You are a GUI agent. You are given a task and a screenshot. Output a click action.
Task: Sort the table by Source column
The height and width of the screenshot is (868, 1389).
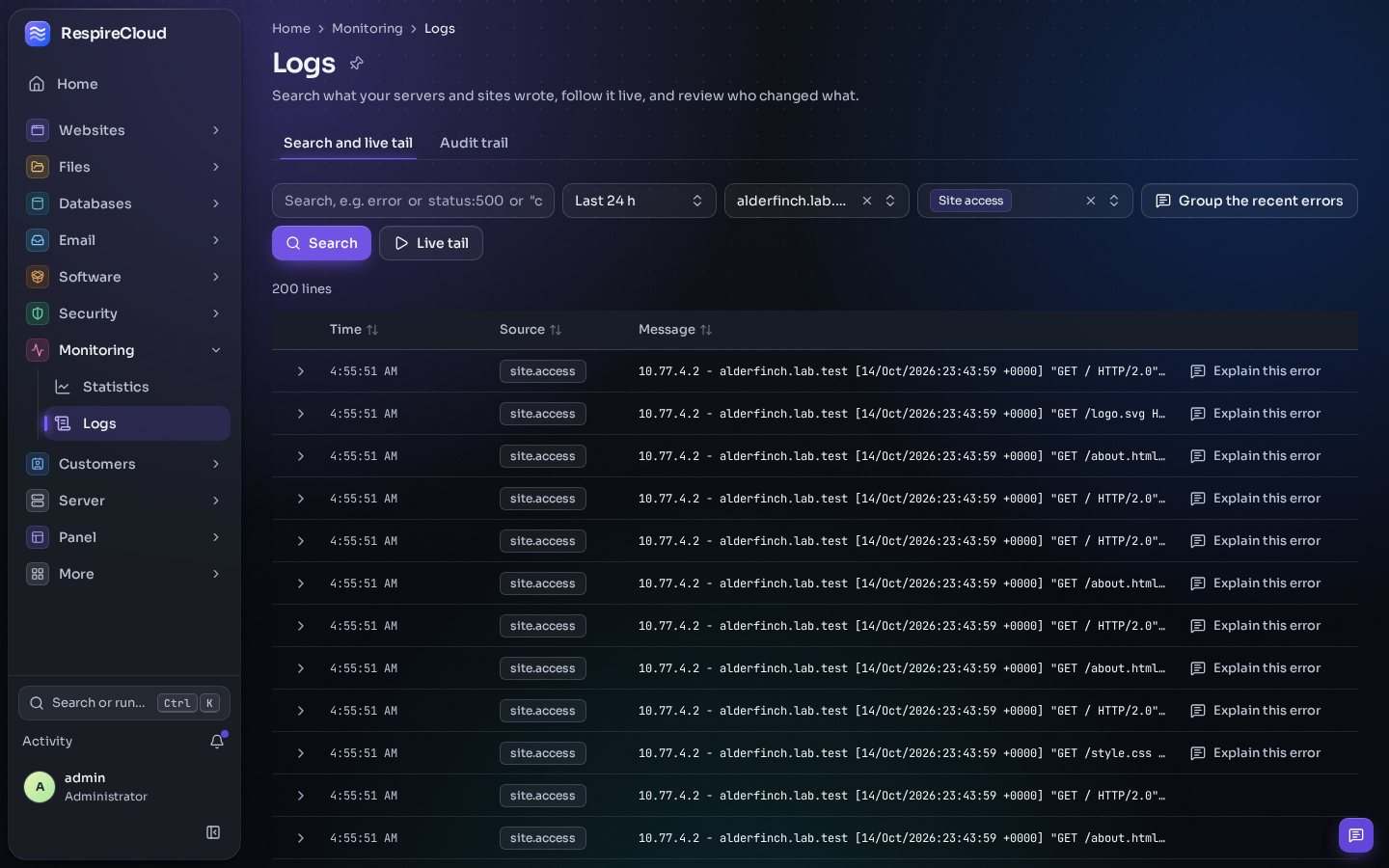coord(531,330)
